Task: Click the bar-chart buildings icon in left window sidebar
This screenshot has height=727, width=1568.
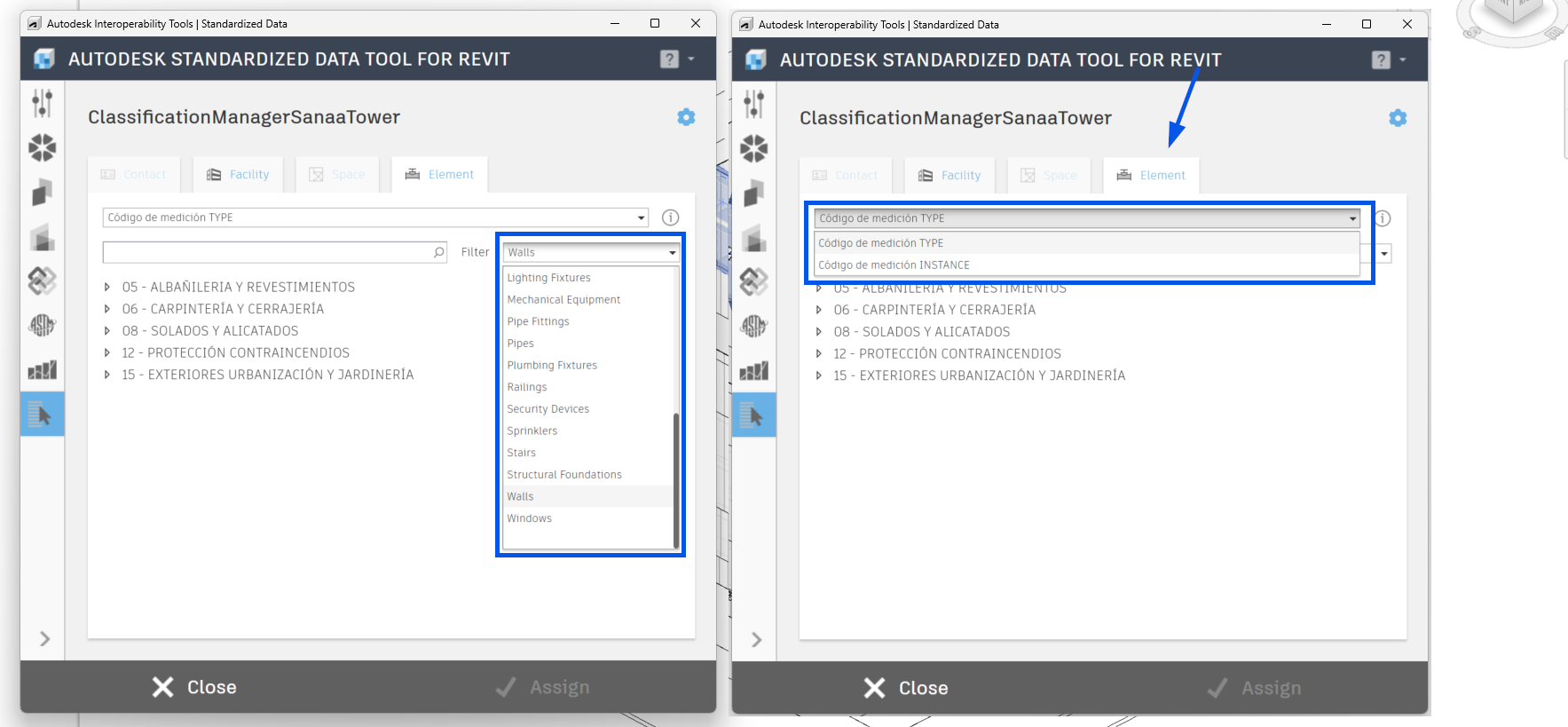Action: tap(43, 369)
